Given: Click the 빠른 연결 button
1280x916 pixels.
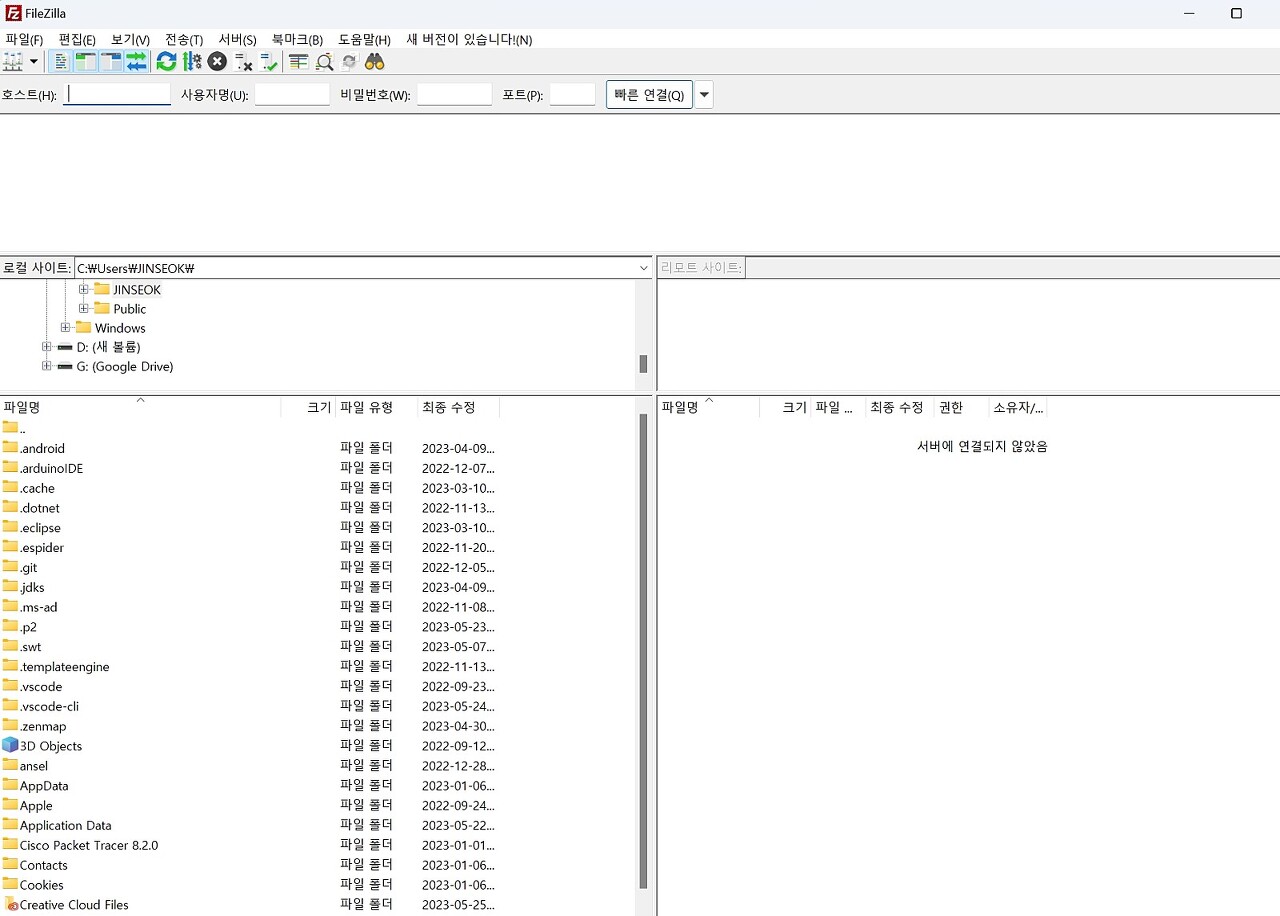Looking at the screenshot, I should coord(649,95).
